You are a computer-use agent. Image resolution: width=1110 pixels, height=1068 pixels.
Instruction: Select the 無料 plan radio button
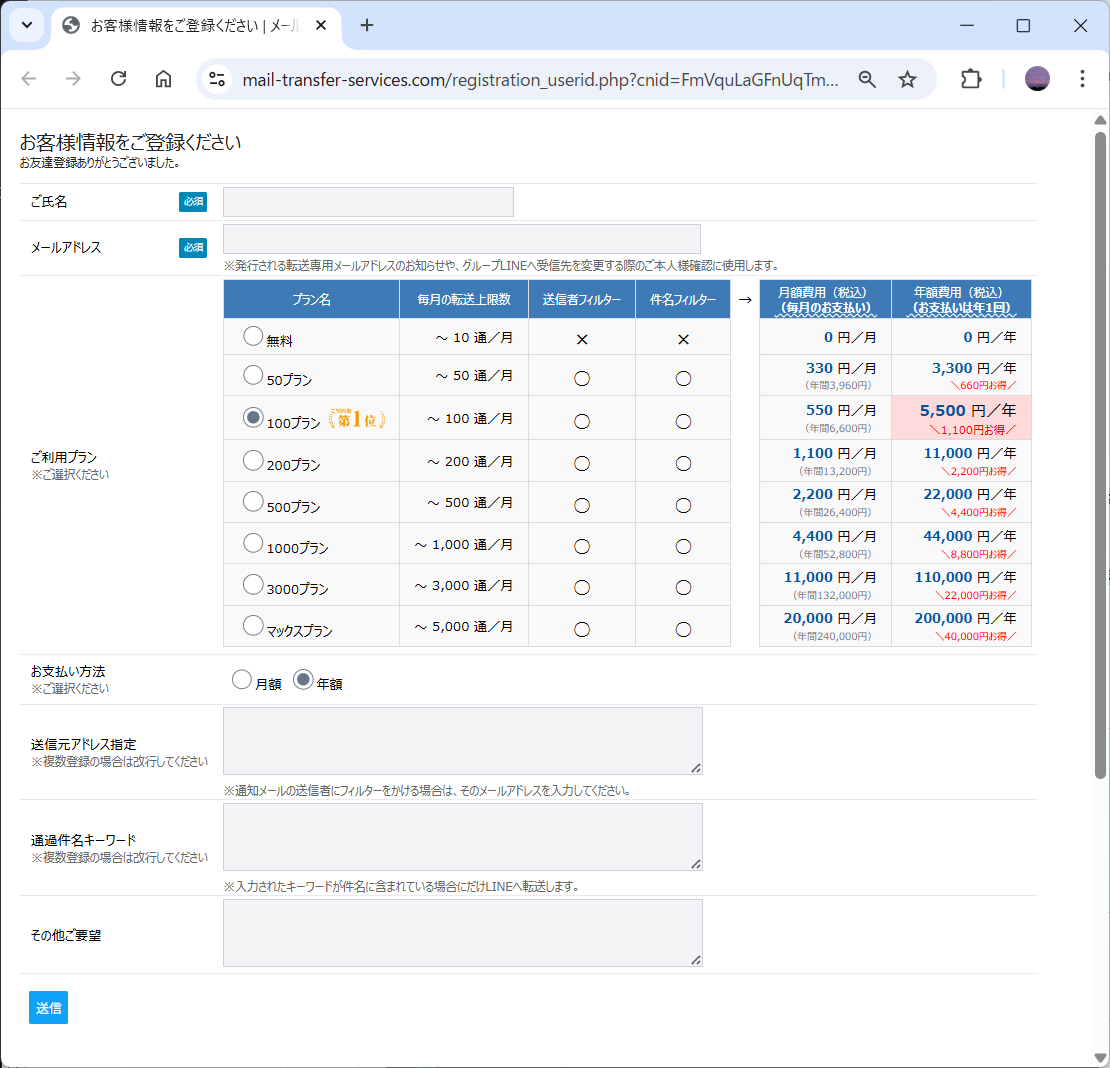[253, 337]
